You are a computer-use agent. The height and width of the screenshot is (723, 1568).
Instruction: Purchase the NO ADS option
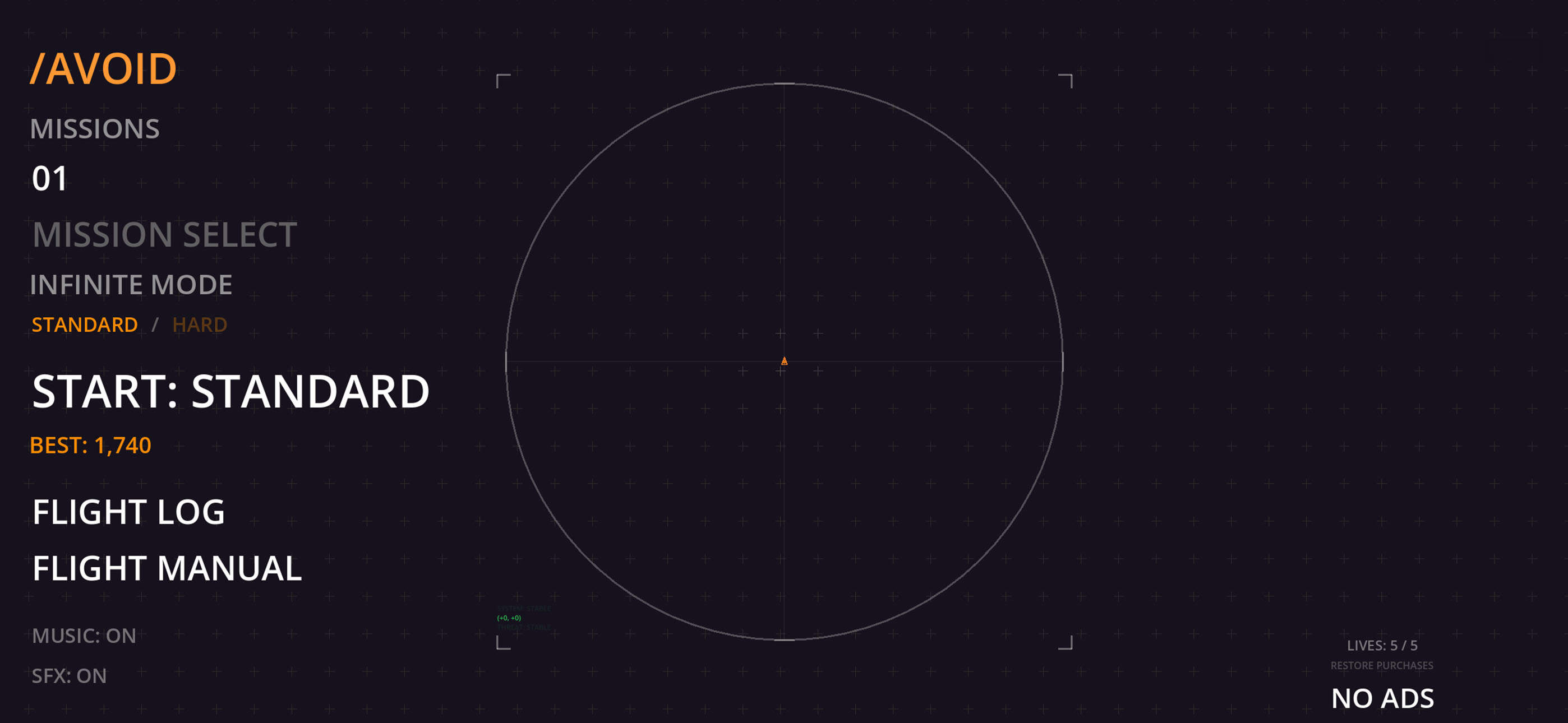[1382, 699]
